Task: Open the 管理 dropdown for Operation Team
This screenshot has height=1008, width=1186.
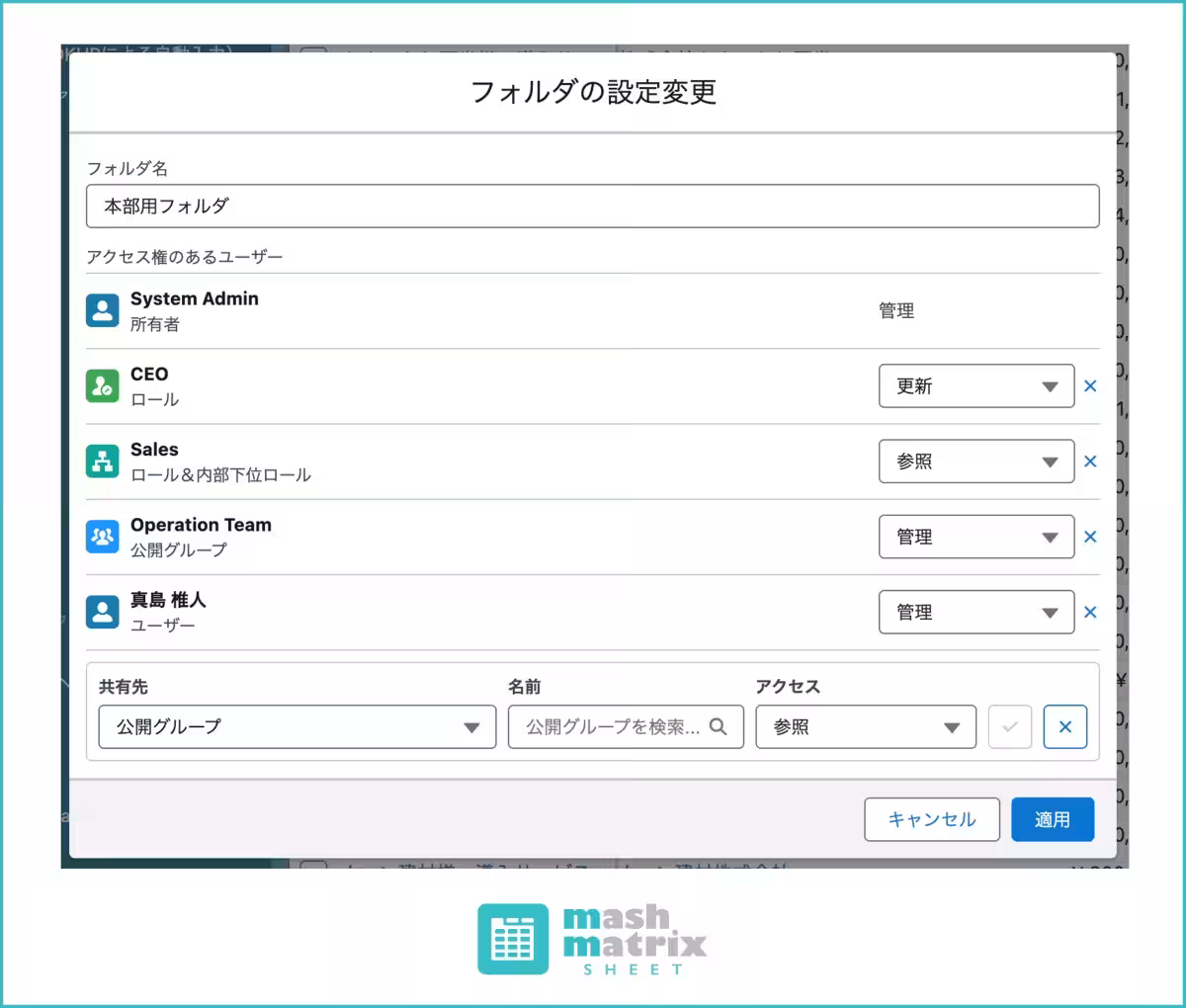Action: (975, 537)
